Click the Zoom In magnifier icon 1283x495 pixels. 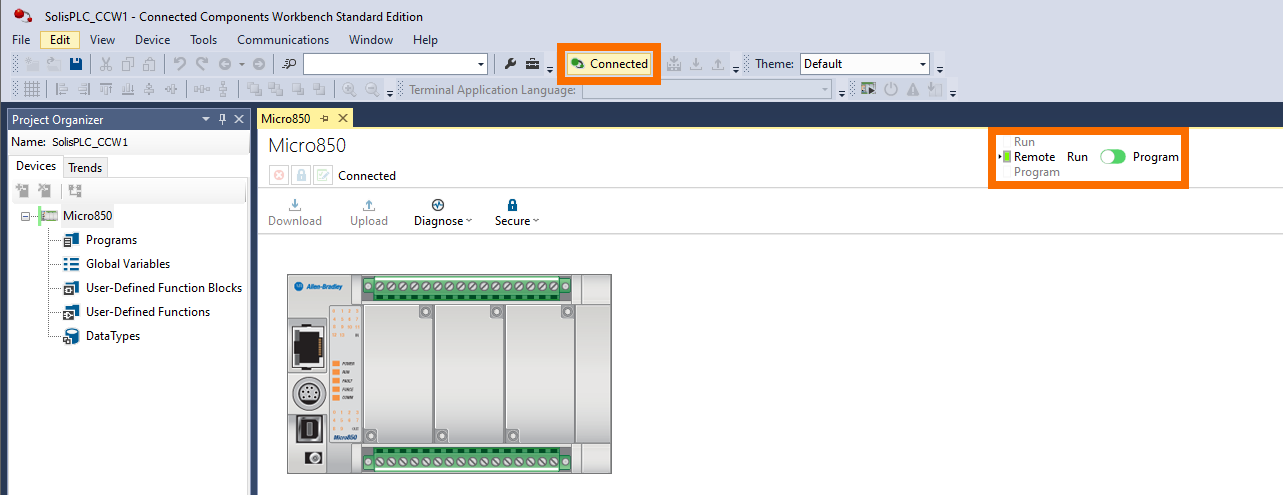tap(349, 90)
